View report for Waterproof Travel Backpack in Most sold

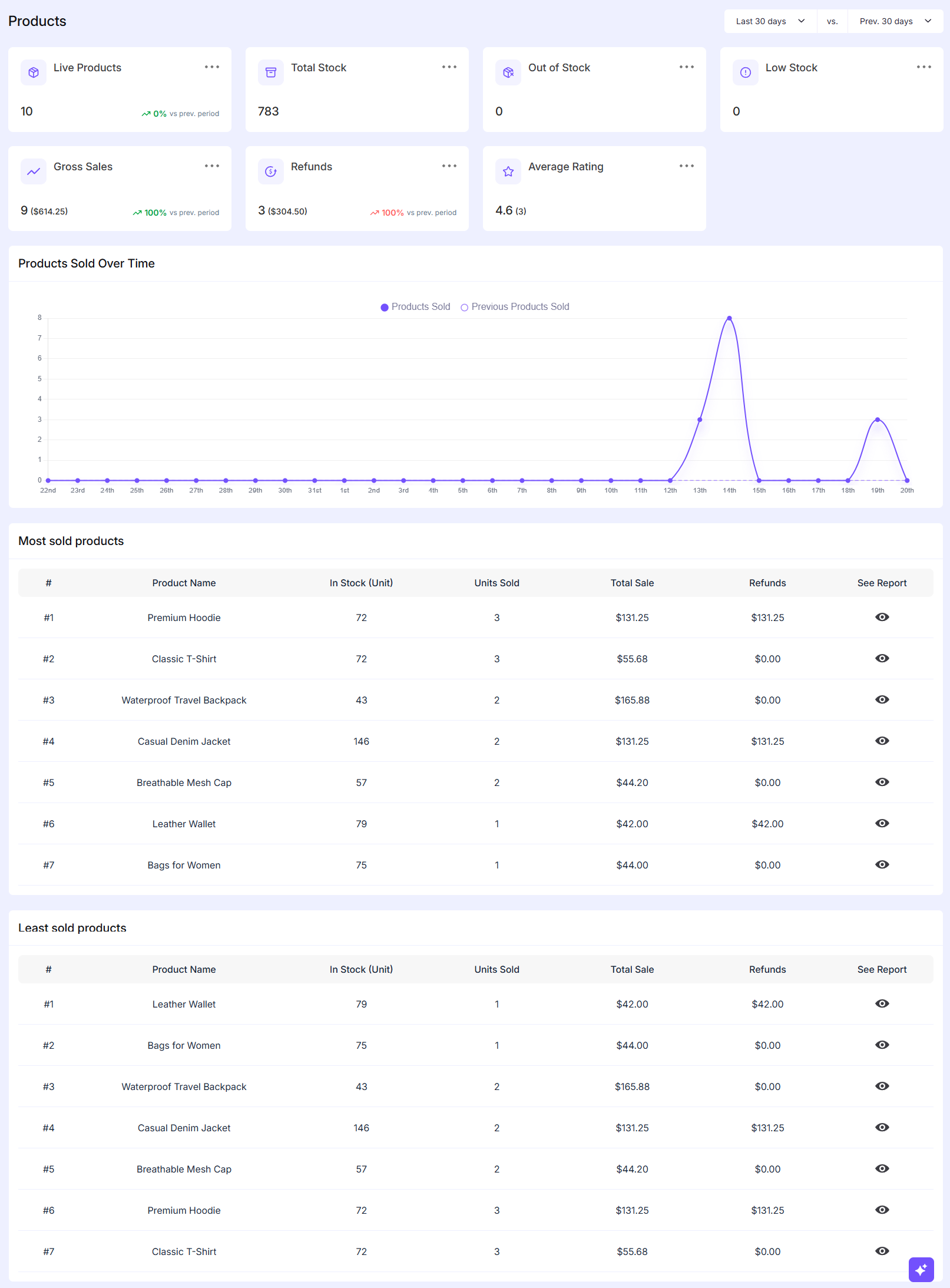pyautogui.click(x=882, y=699)
